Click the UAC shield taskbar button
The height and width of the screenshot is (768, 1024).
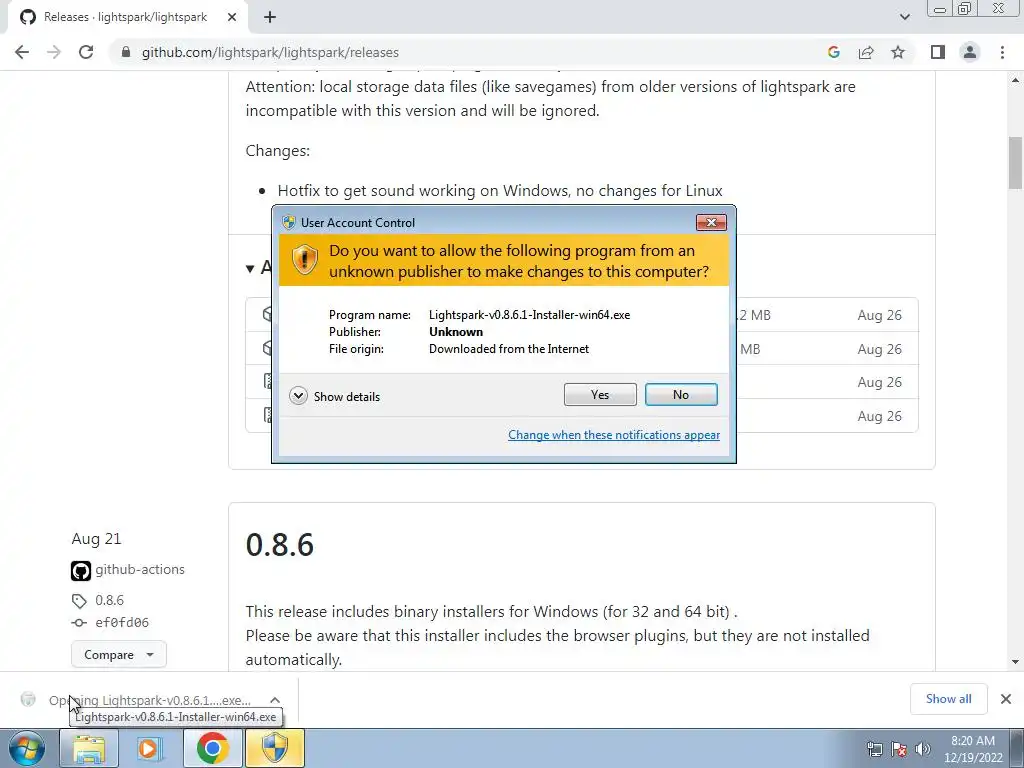click(274, 748)
